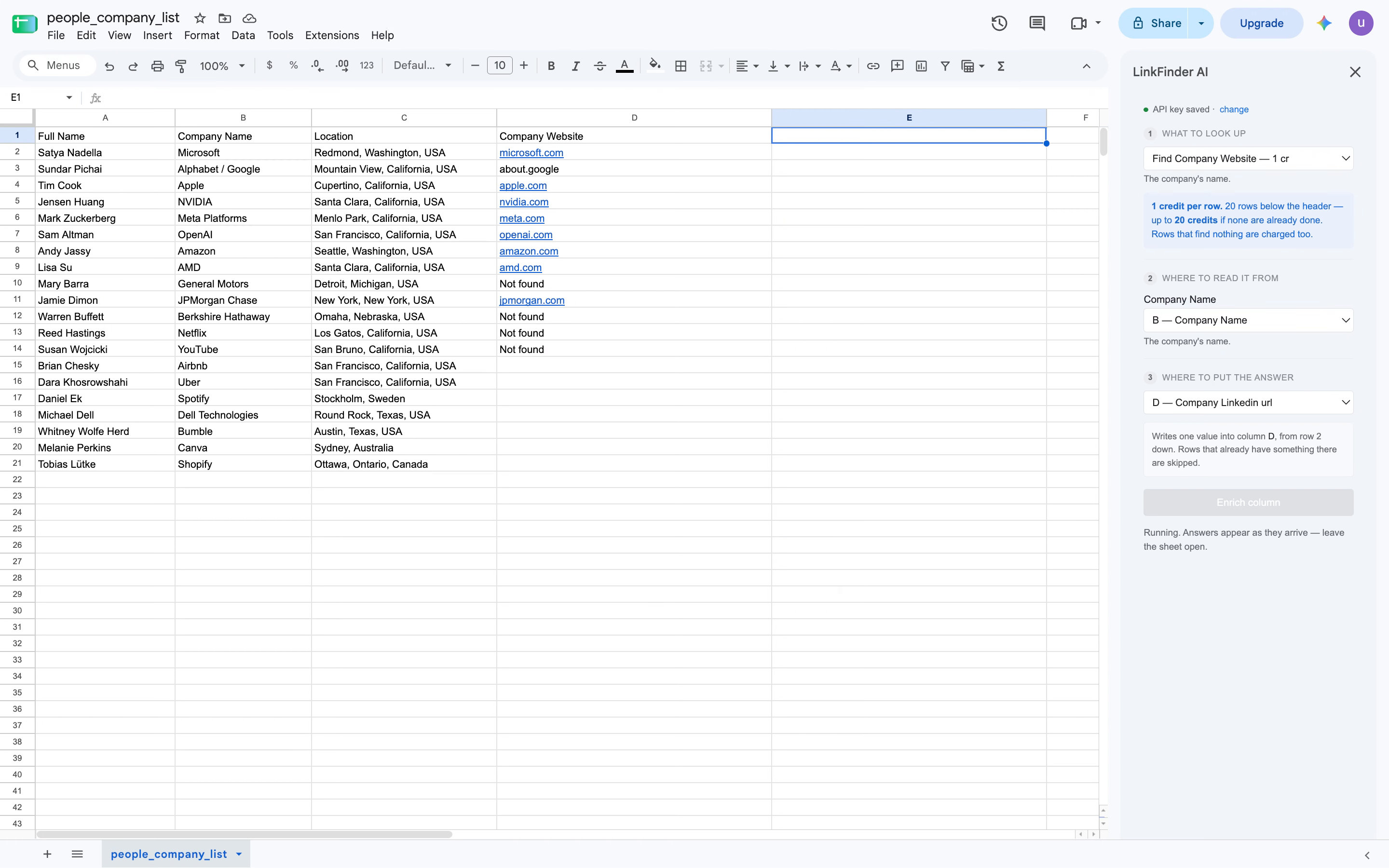Select the column E header
The height and width of the screenshot is (868, 1389).
[x=909, y=118]
